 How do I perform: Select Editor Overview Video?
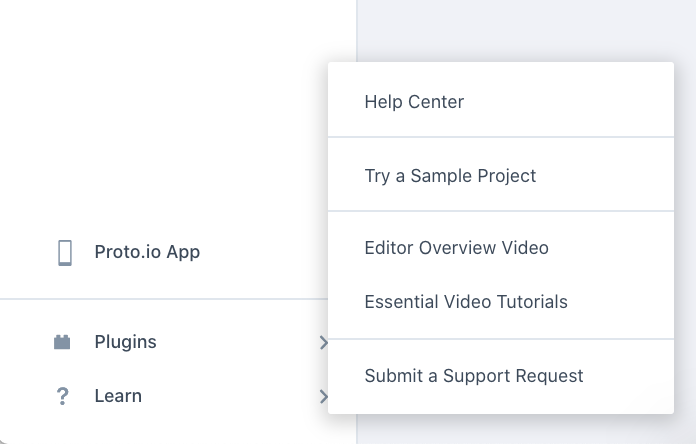tap(456, 248)
